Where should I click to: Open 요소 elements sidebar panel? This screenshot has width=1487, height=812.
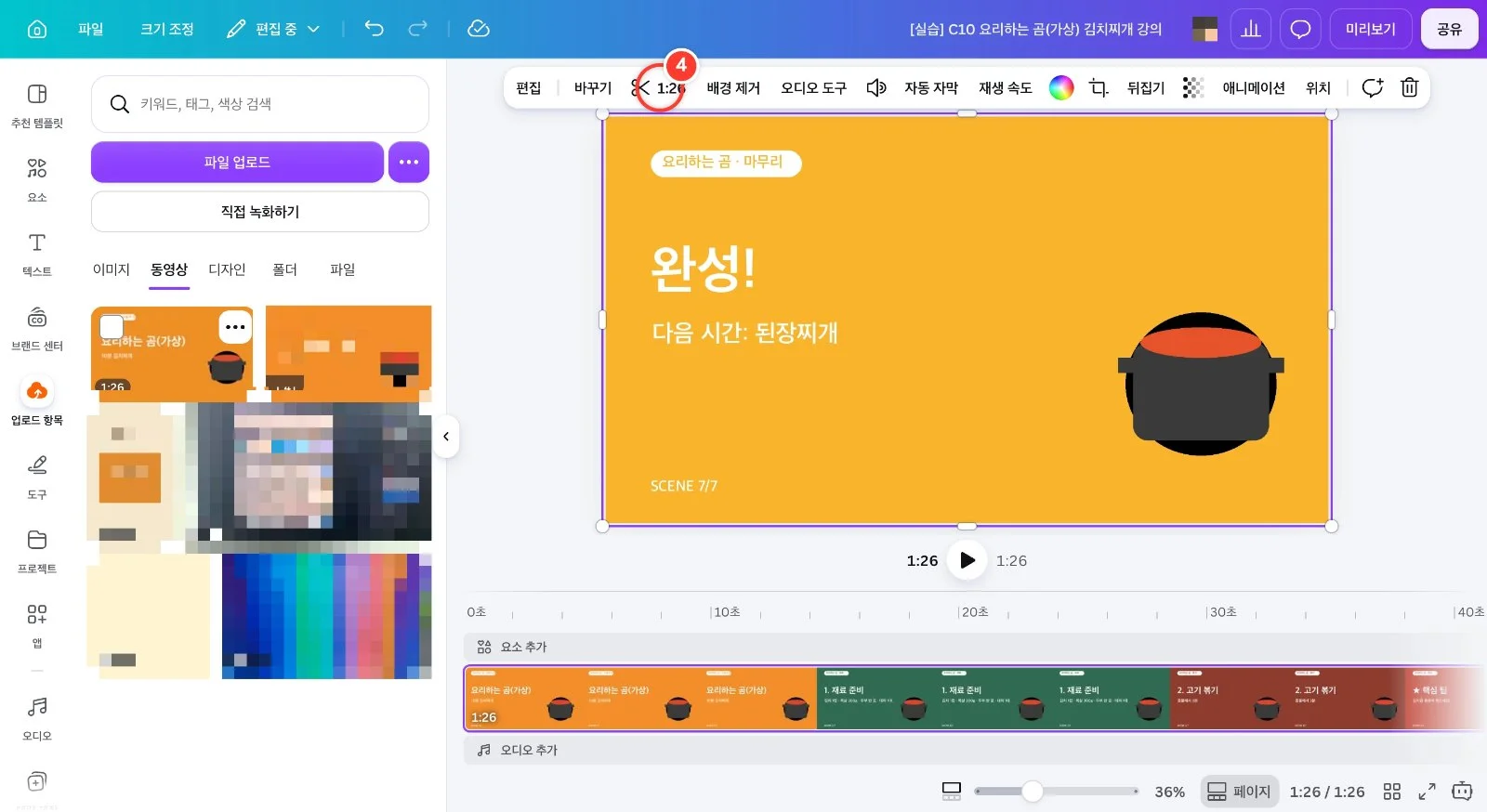[37, 179]
